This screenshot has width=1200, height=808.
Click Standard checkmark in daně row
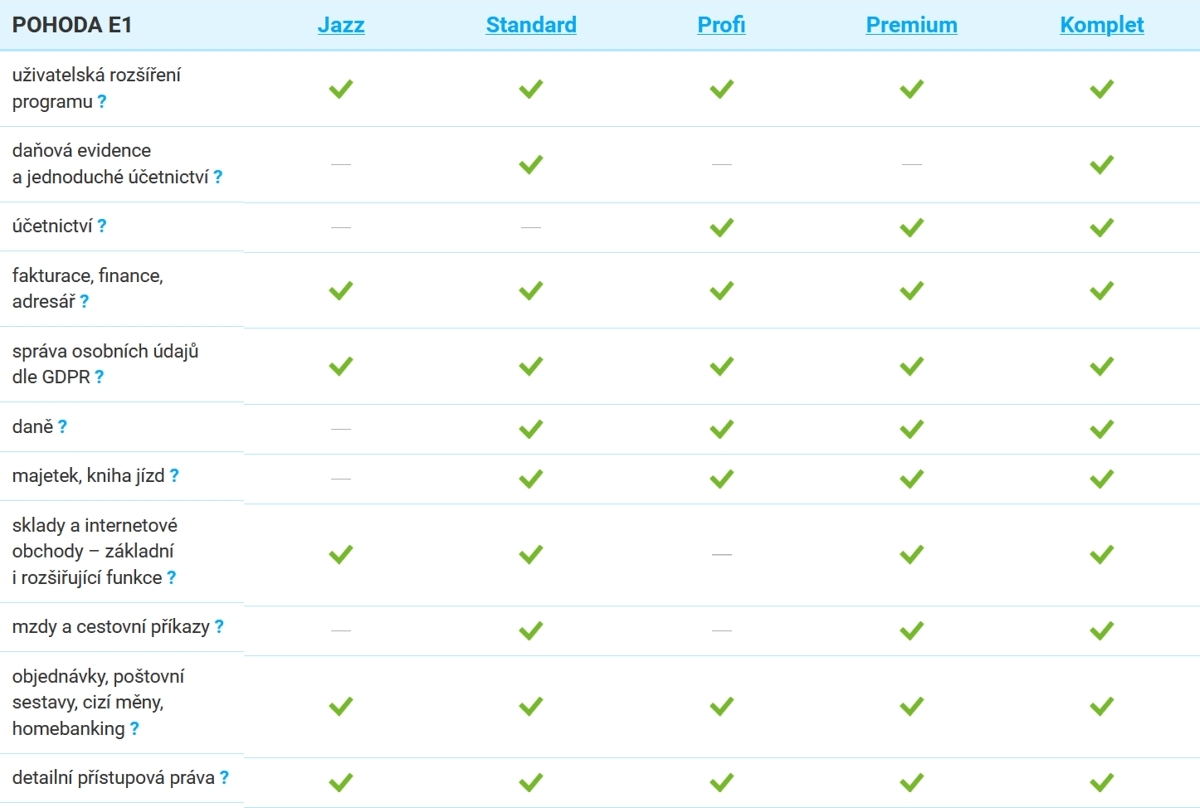click(x=531, y=429)
